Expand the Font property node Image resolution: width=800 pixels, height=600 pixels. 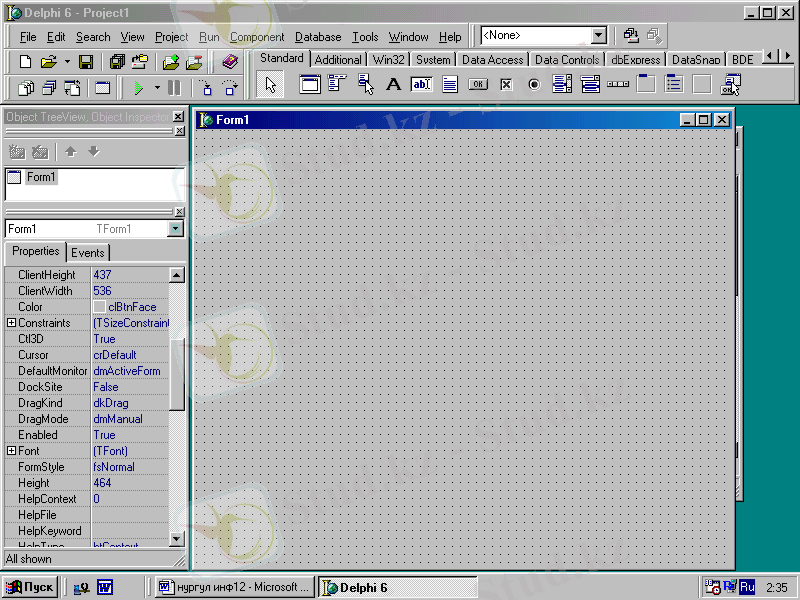click(11, 451)
